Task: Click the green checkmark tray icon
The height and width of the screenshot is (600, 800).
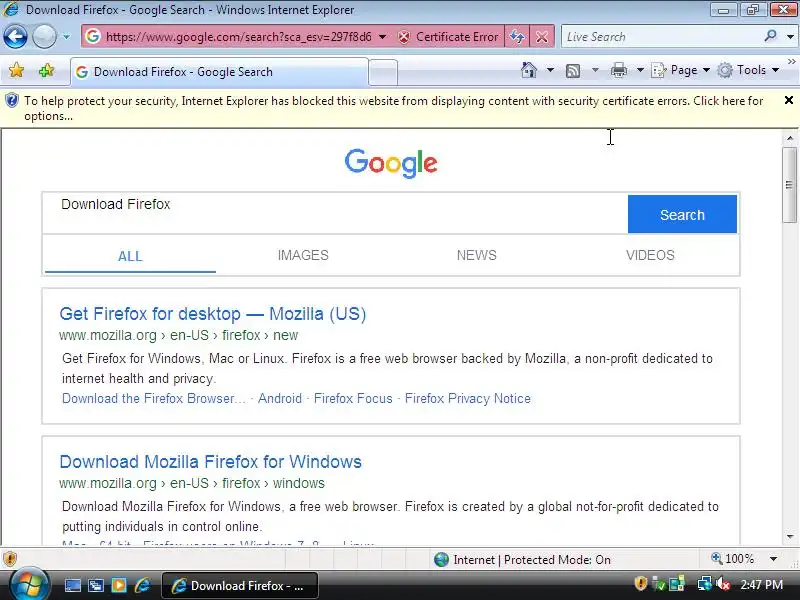Action: pos(659,584)
